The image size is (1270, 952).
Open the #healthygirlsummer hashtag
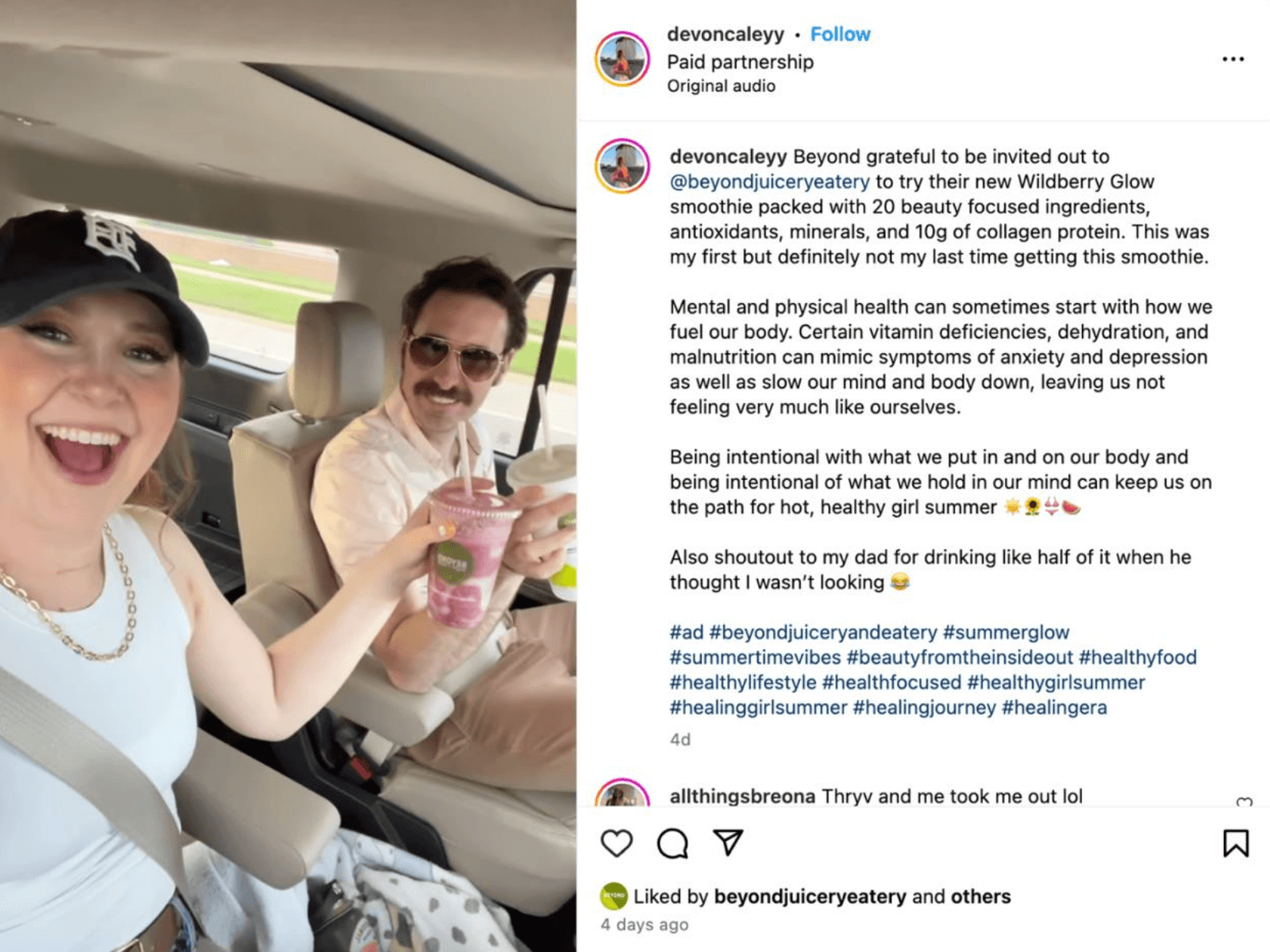[x=1056, y=682]
